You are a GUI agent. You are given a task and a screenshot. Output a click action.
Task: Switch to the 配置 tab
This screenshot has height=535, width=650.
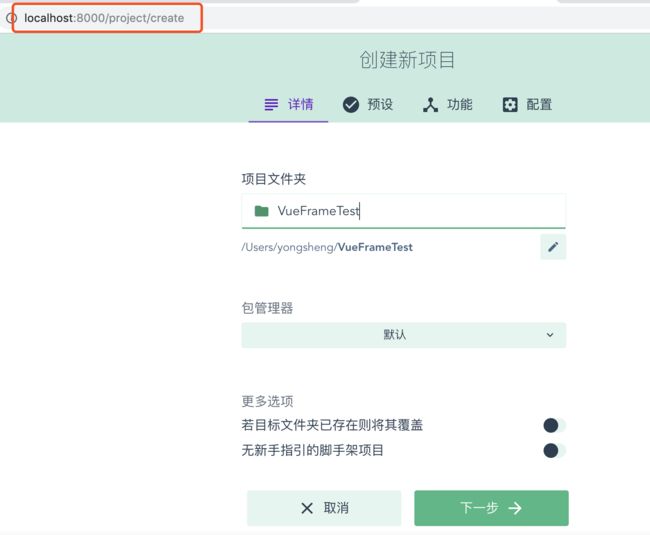coord(527,105)
